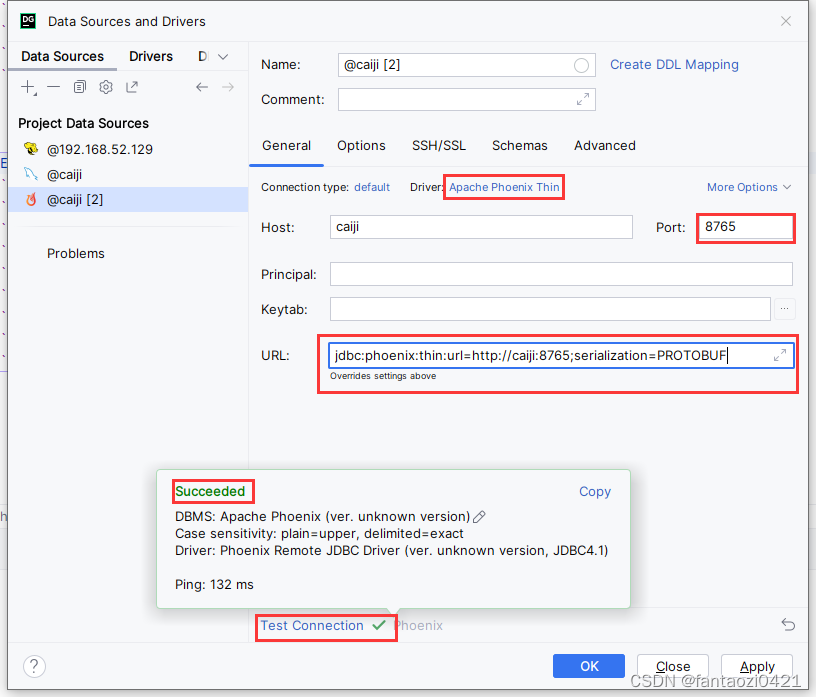Navigate forward with right arrow icon
The height and width of the screenshot is (697, 816).
coord(228,87)
